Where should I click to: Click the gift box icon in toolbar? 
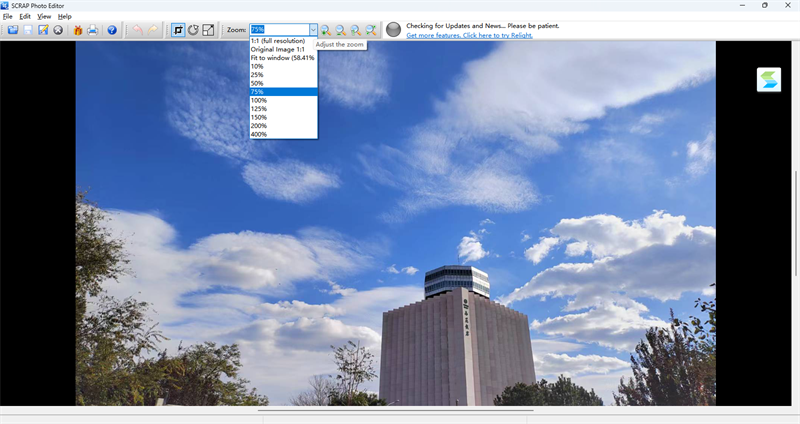coord(78,30)
